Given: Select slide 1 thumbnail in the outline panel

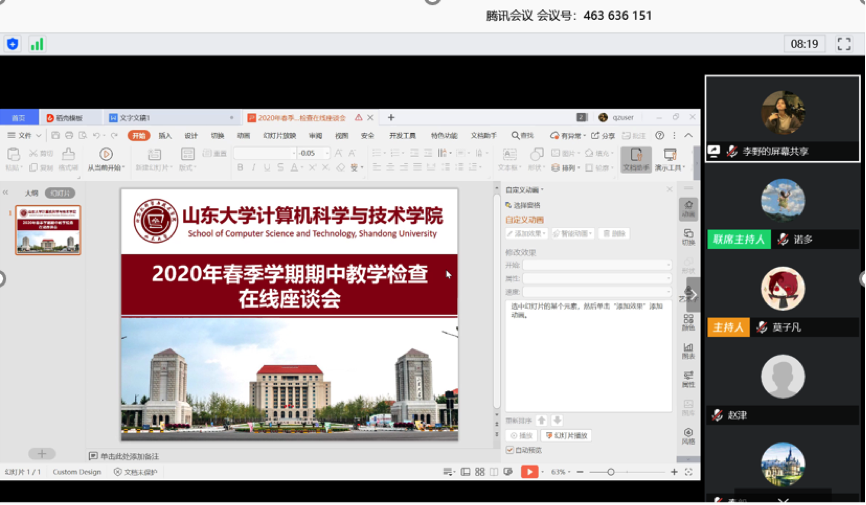Looking at the screenshot, I should pos(48,230).
